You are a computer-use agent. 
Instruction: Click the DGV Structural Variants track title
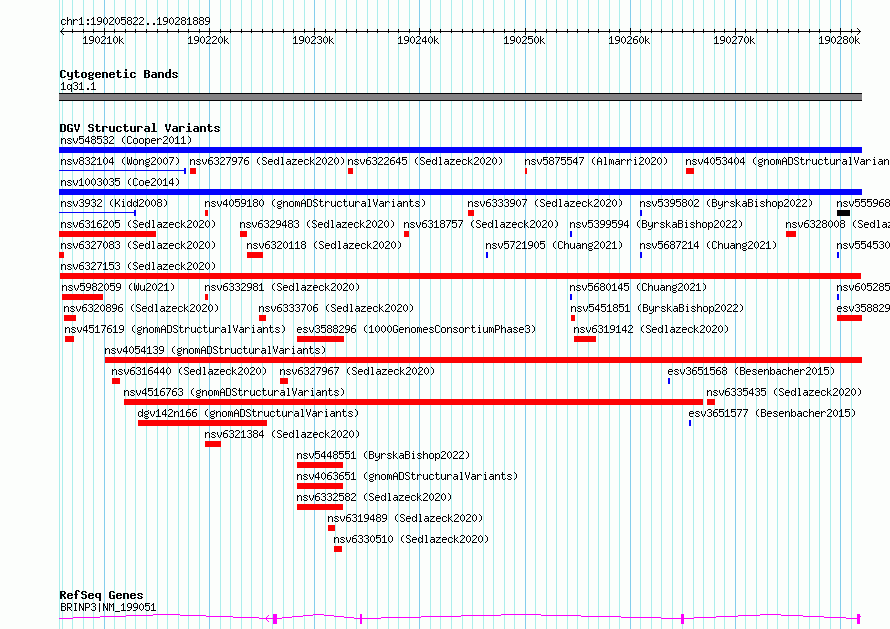pyautogui.click(x=140, y=128)
